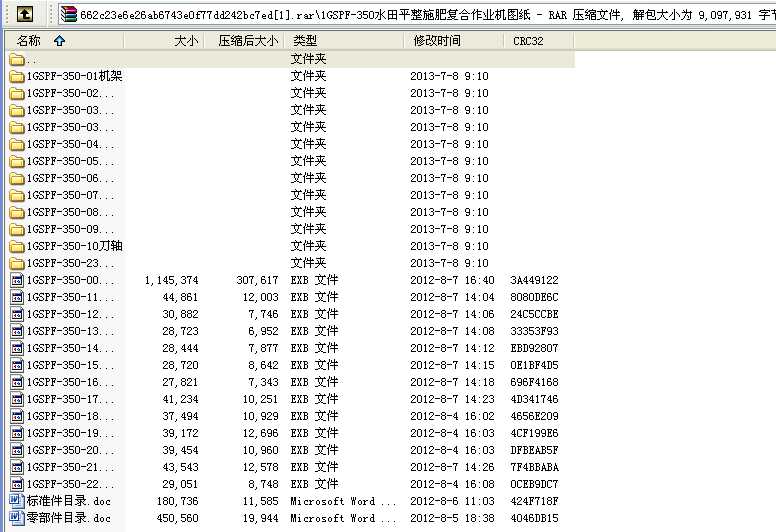The height and width of the screenshot is (532, 776).
Task: Click CRC value 8080DE6C
Action: (x=534, y=297)
